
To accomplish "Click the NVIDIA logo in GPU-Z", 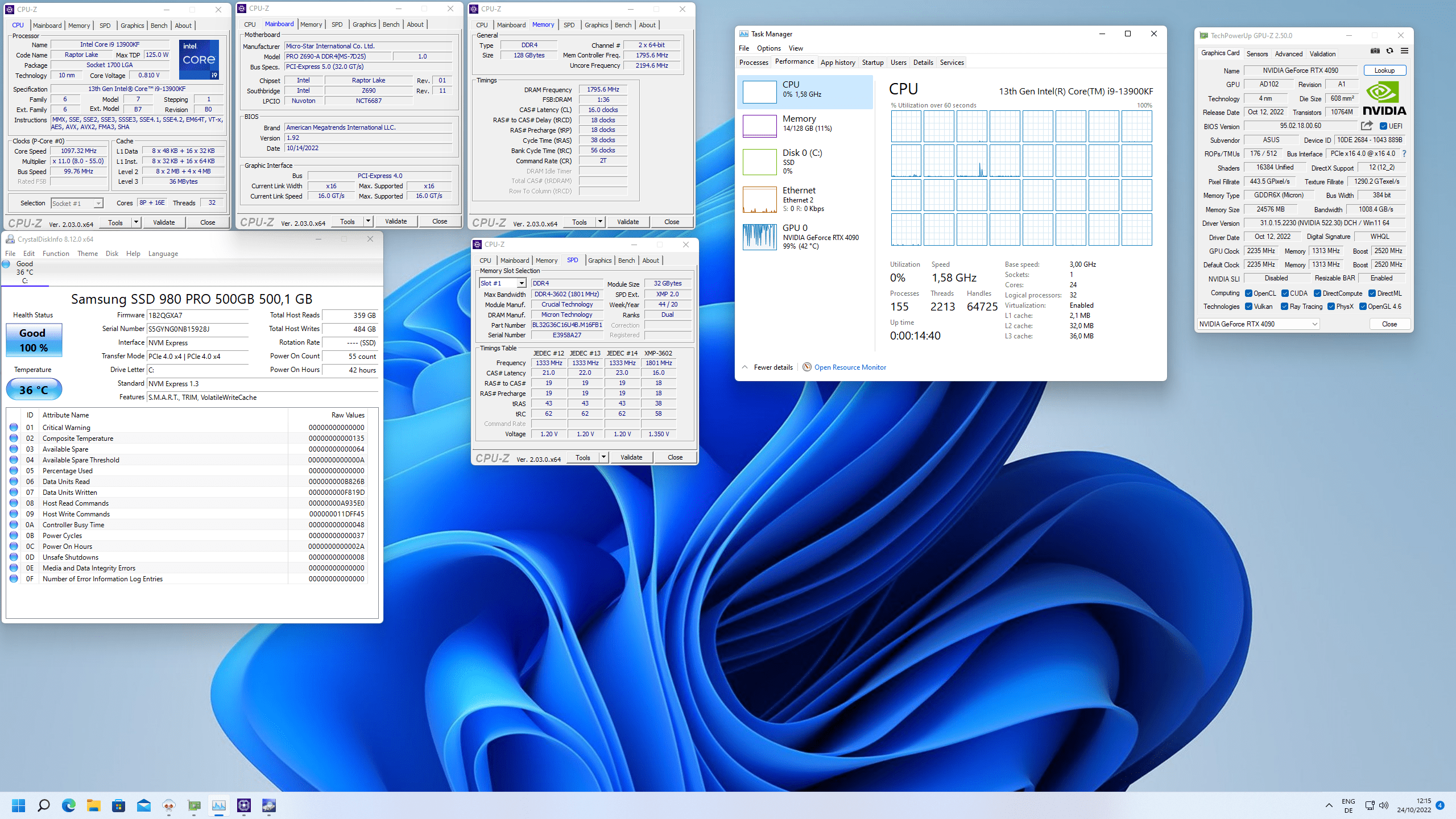I will click(x=1384, y=98).
